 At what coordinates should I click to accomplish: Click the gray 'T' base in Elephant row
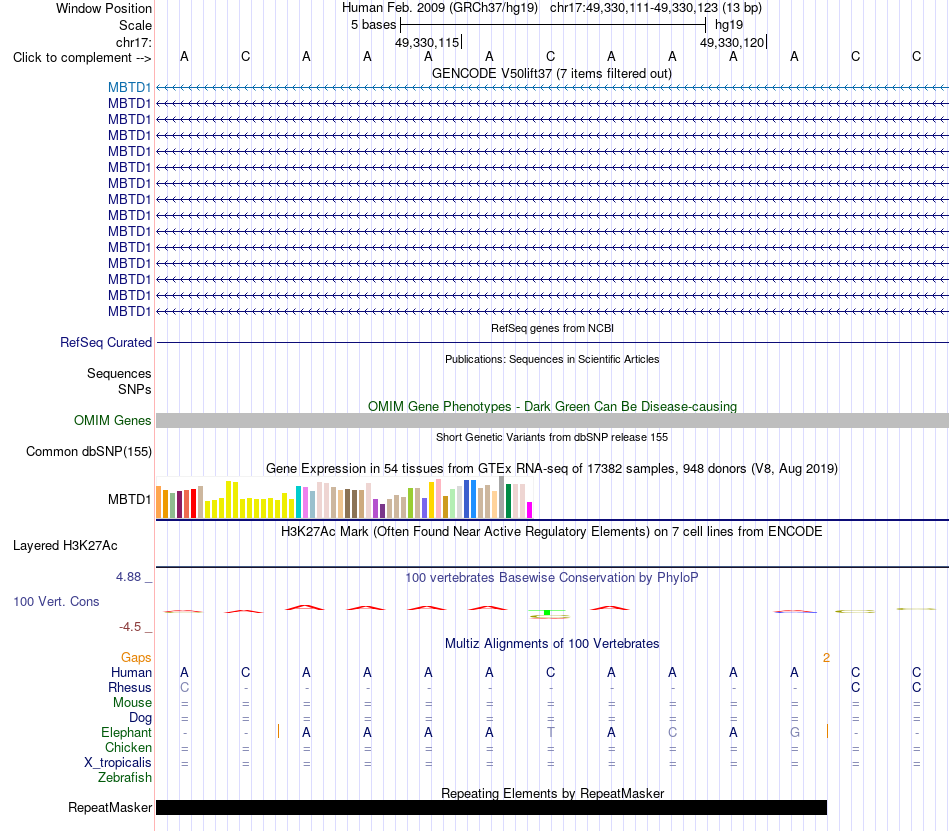tap(550, 732)
